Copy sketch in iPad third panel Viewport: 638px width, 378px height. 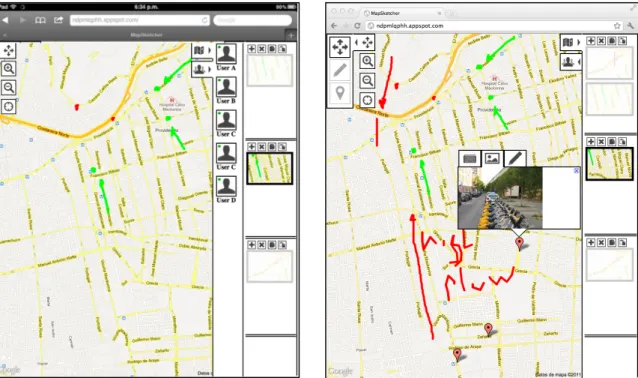pos(272,245)
